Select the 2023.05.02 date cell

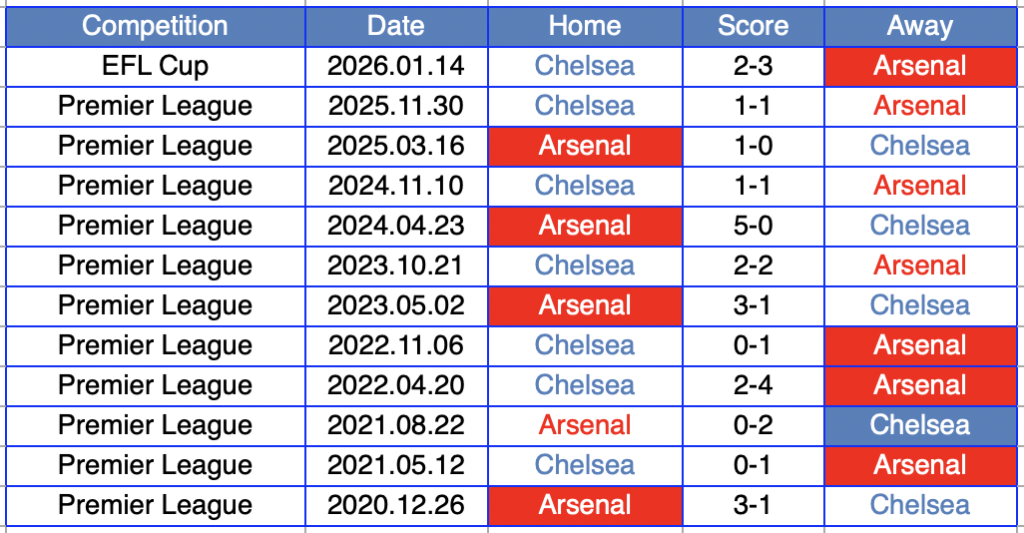pyautogui.click(x=396, y=306)
